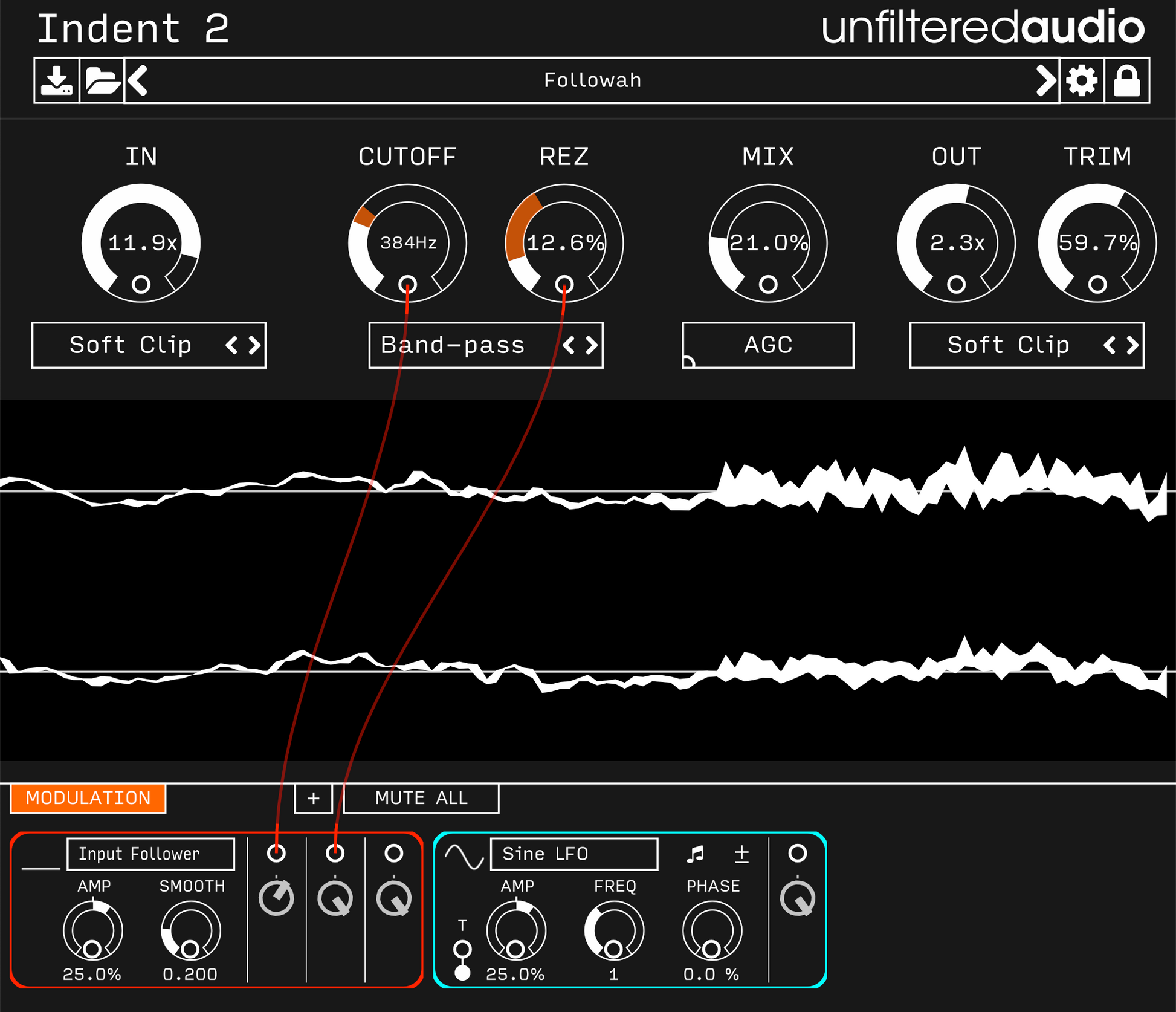Select previous input Soft Clip mode
Viewport: 1176px width, 1012px height.
coord(231,345)
